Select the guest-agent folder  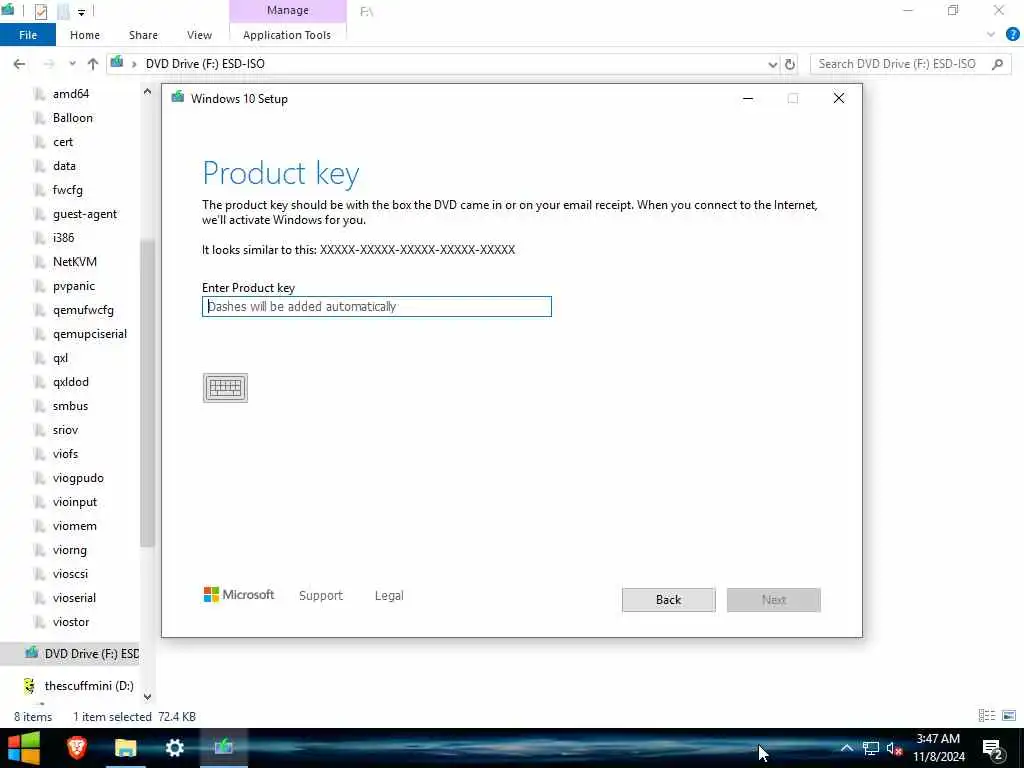[x=85, y=214]
